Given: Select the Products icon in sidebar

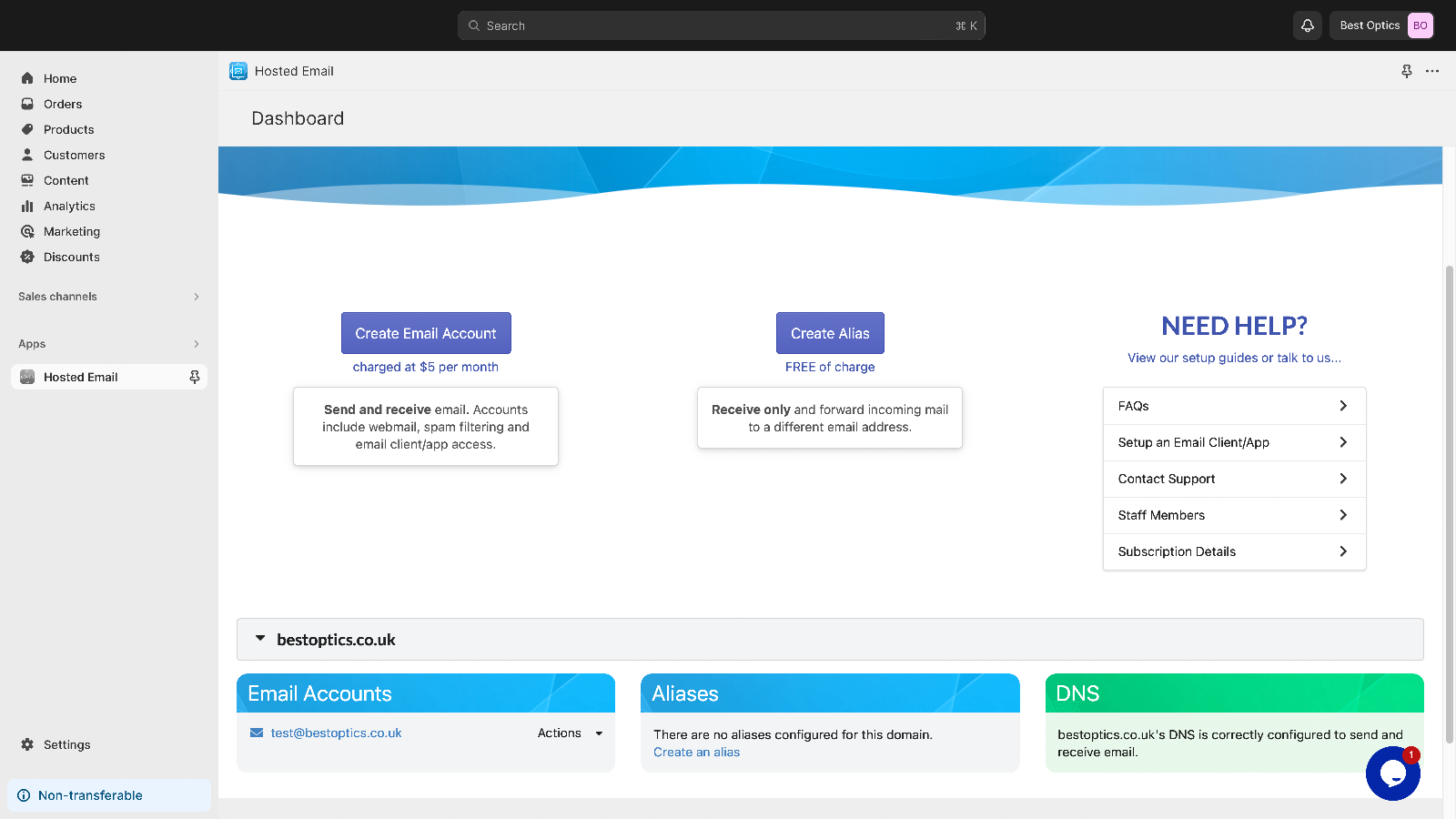Looking at the screenshot, I should (27, 129).
